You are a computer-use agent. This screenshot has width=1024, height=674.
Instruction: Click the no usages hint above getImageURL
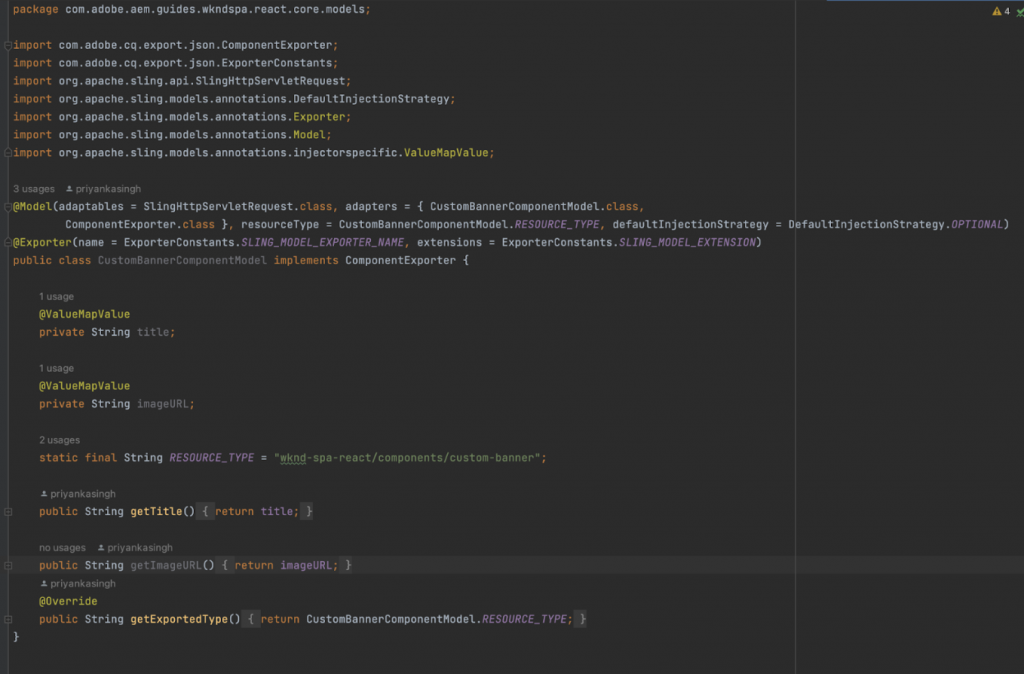(x=62, y=547)
